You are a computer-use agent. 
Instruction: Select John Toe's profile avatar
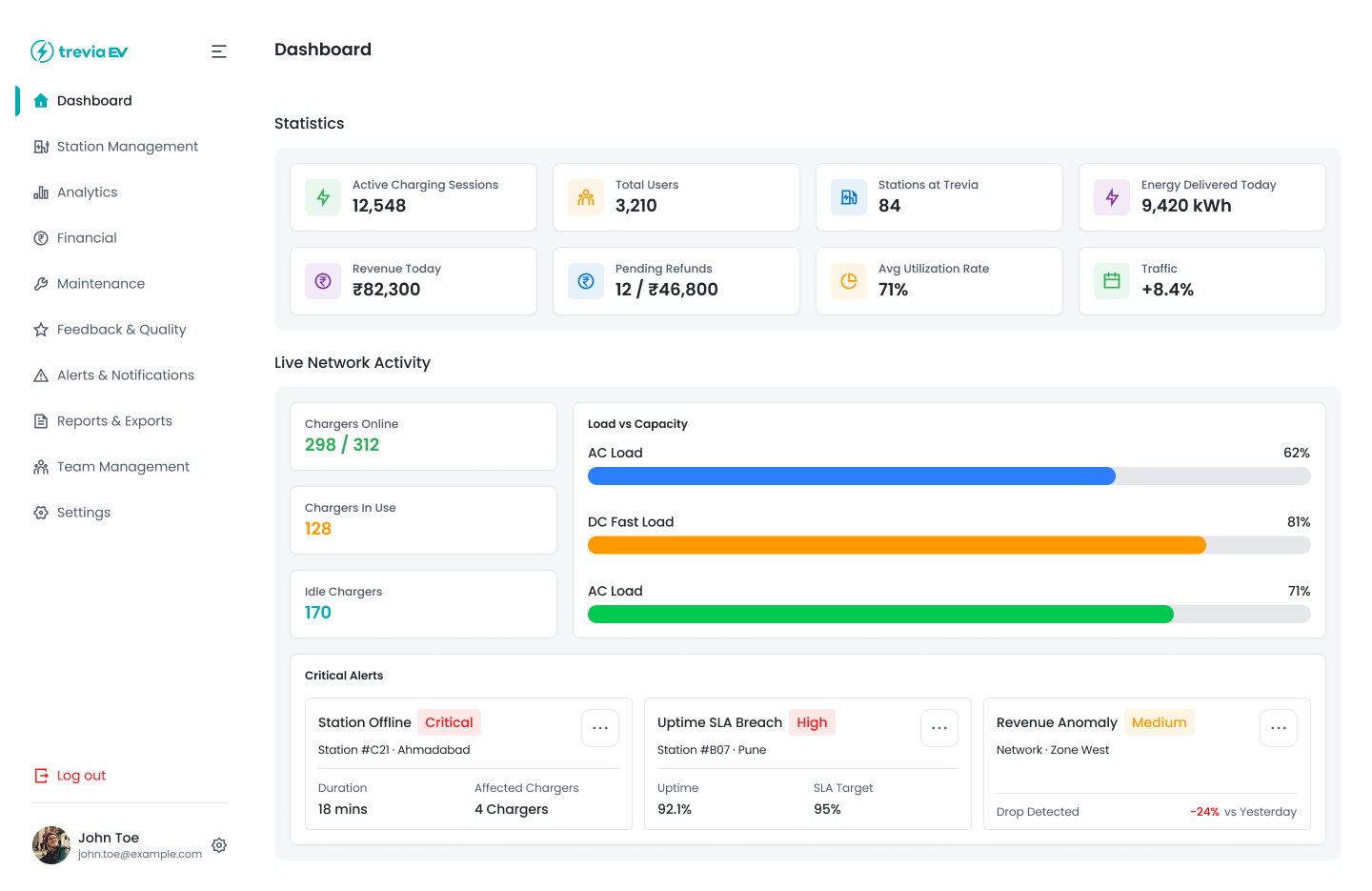[50, 845]
